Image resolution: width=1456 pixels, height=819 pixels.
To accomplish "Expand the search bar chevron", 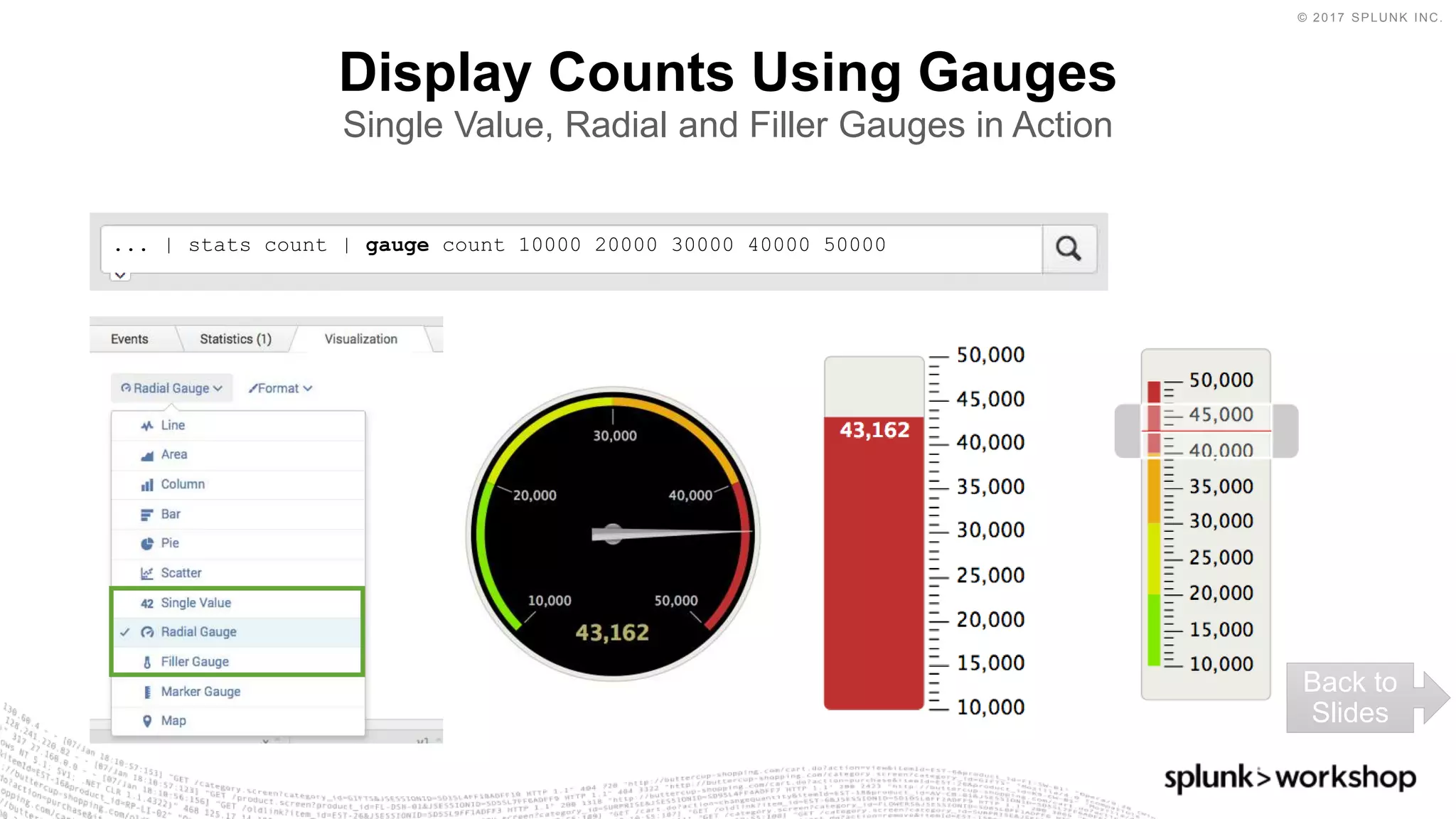I will (120, 275).
